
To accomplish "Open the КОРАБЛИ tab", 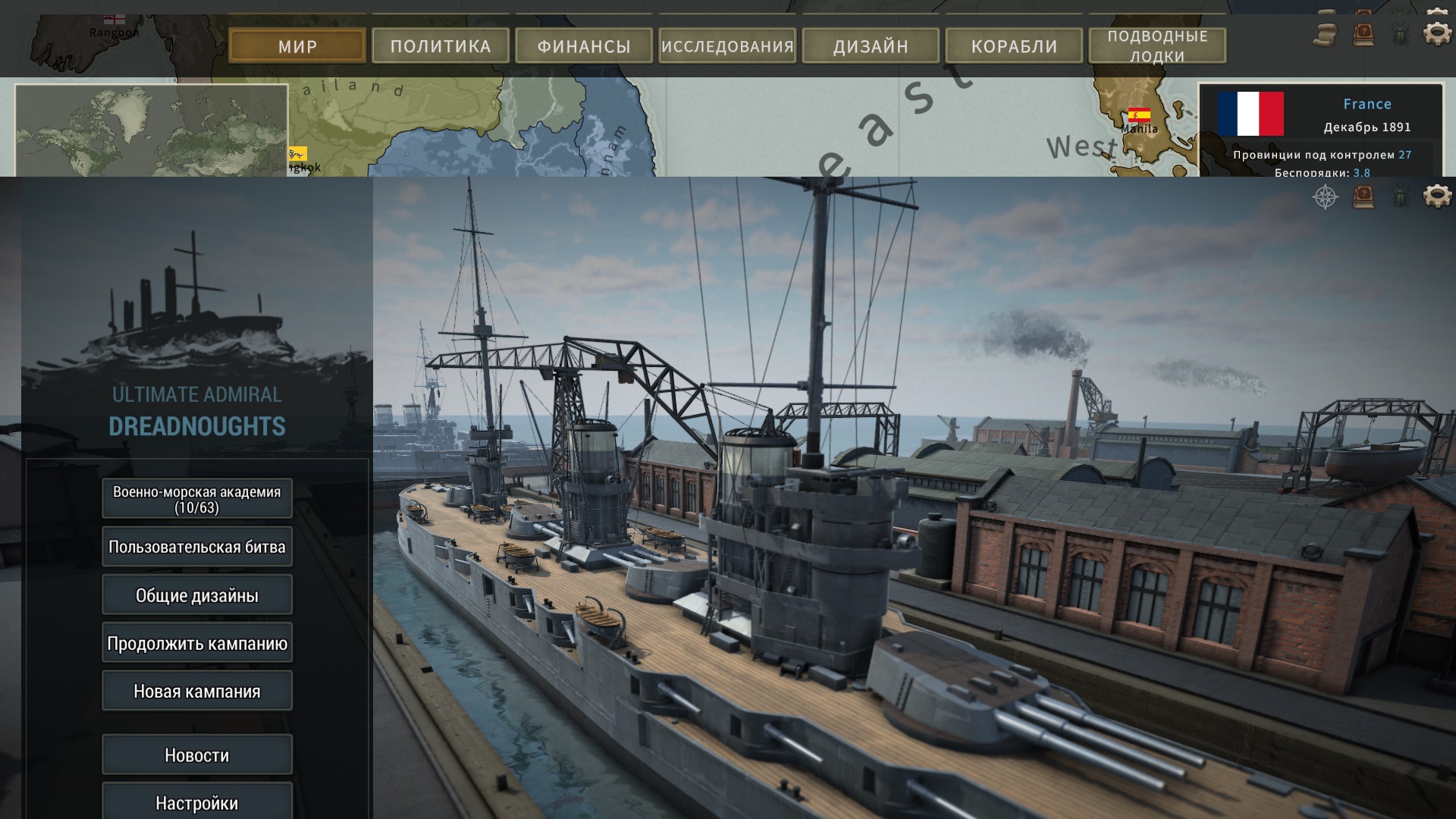I will coord(1014,46).
